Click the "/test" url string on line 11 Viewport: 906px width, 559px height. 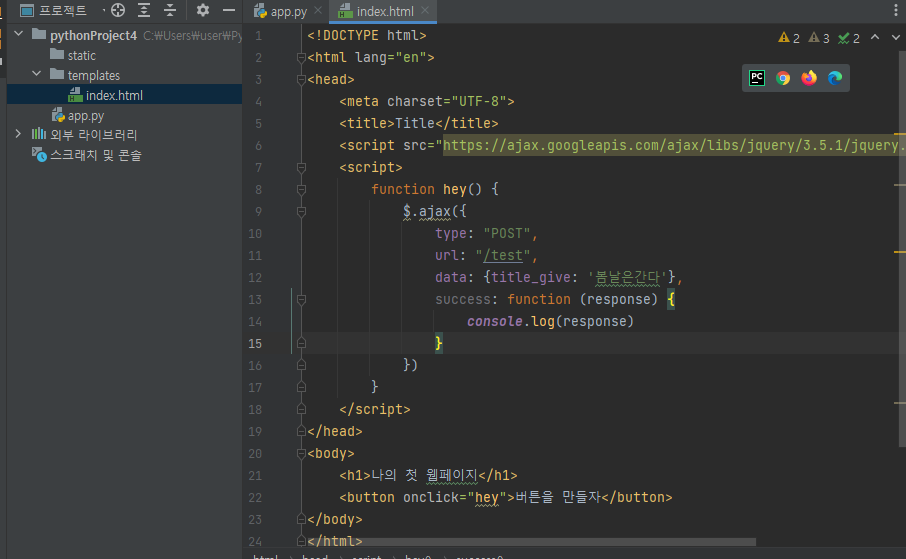(x=503, y=256)
